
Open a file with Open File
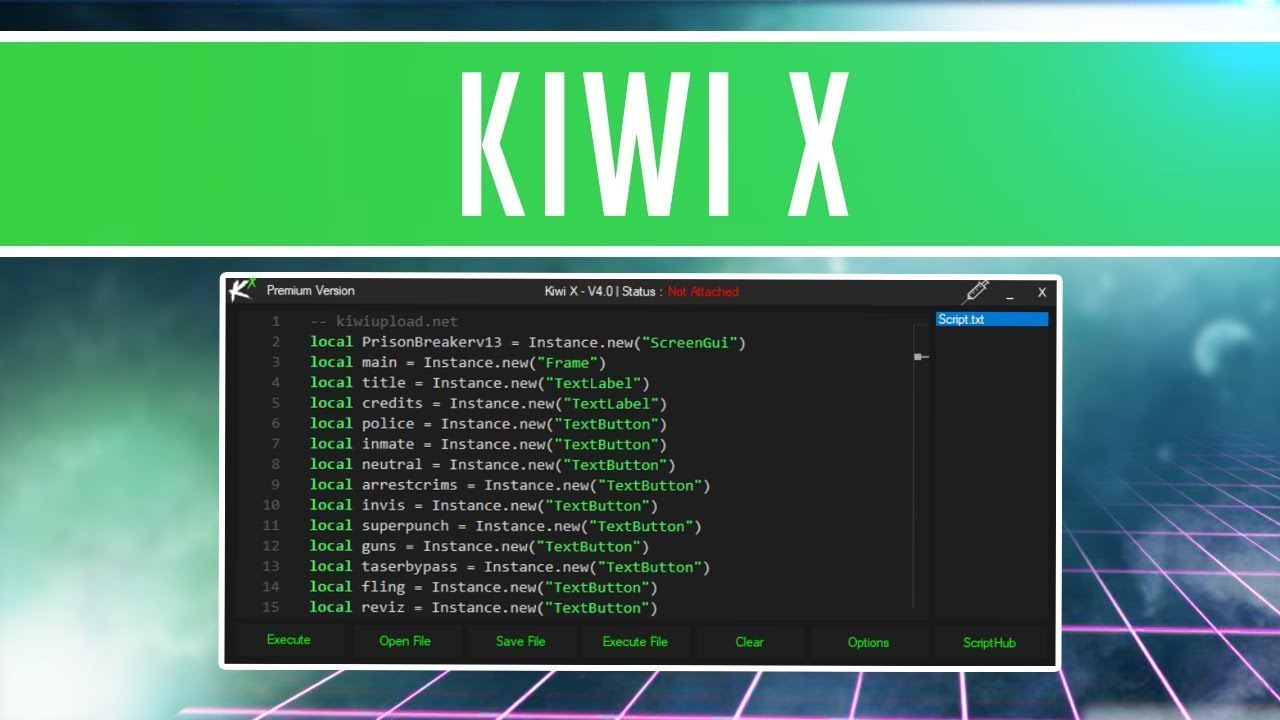[405, 641]
